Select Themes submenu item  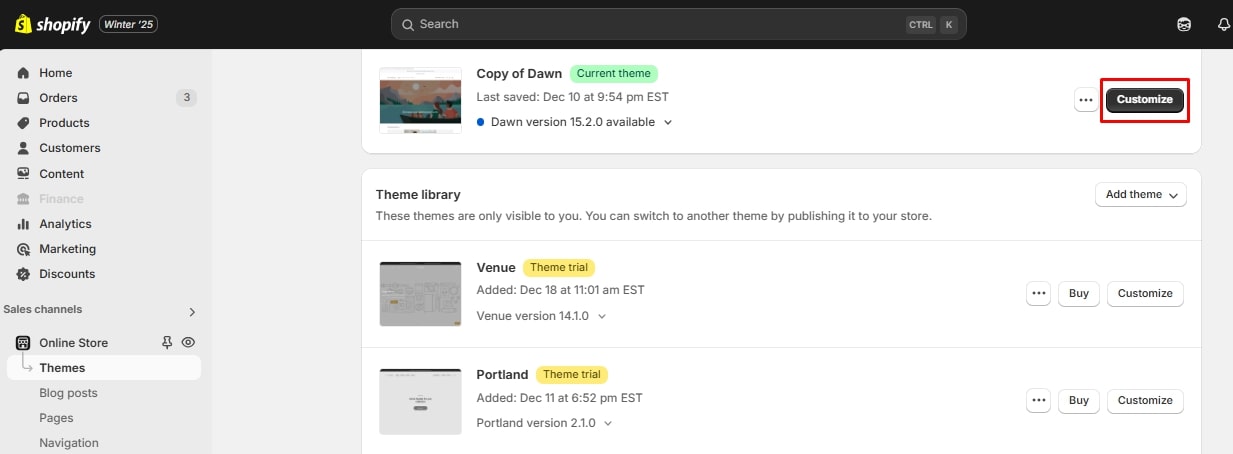pyautogui.click(x=104, y=368)
